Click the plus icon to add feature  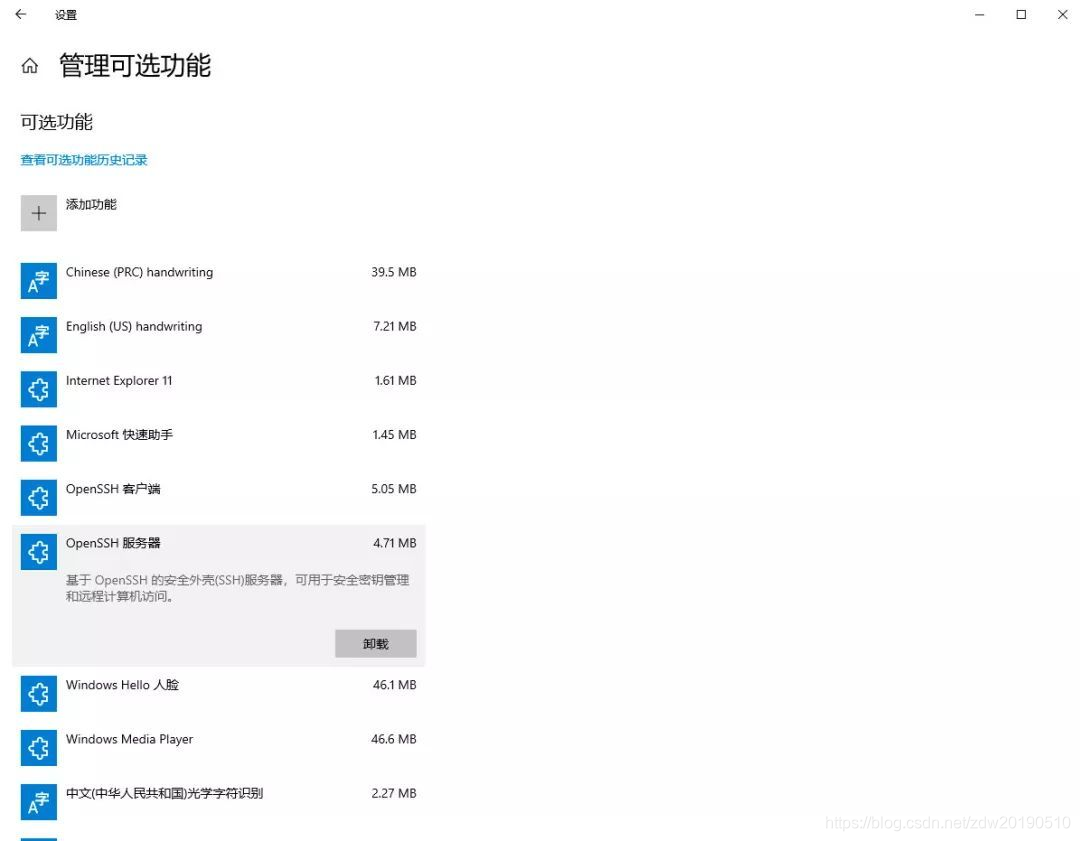39,213
